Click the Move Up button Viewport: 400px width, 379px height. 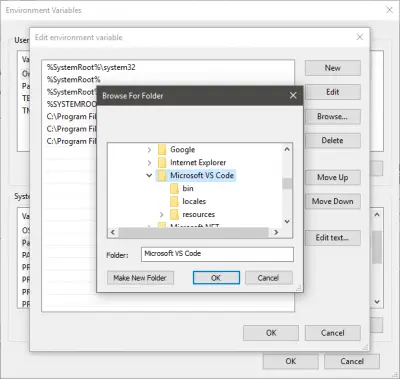click(333, 177)
